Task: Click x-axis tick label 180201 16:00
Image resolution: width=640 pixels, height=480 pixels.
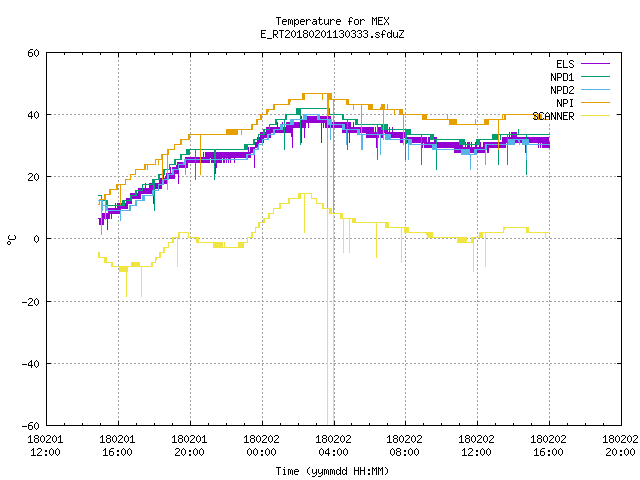Action: pos(118,446)
